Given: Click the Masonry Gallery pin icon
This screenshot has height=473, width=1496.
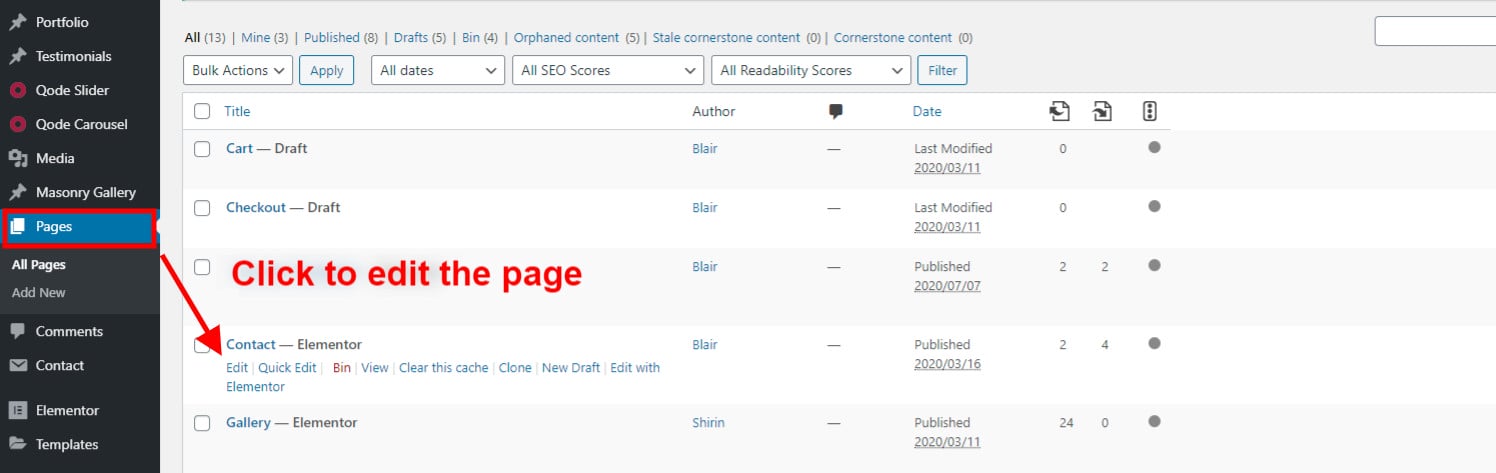Looking at the screenshot, I should [18, 192].
